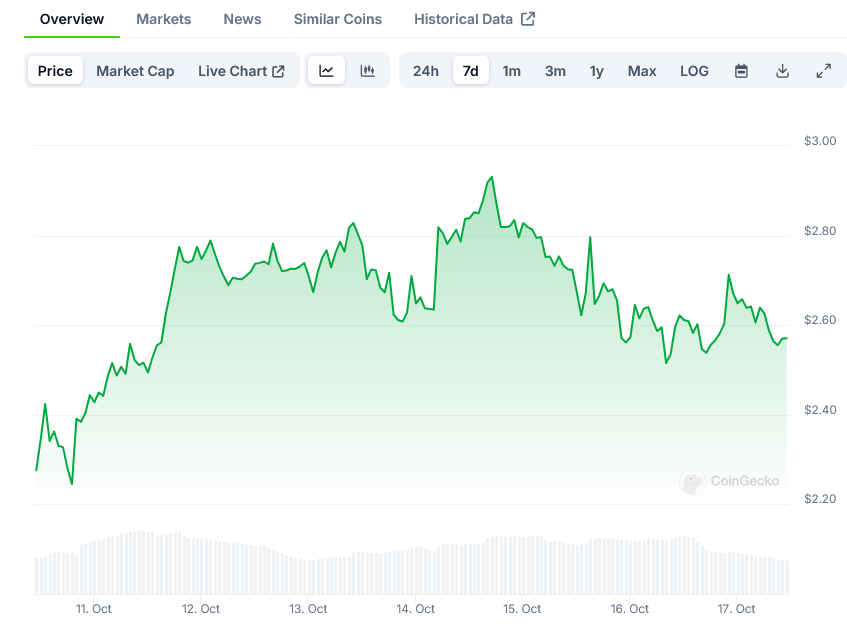The width and height of the screenshot is (847, 640).
Task: Switch to candlestick chart view icon
Action: (367, 71)
